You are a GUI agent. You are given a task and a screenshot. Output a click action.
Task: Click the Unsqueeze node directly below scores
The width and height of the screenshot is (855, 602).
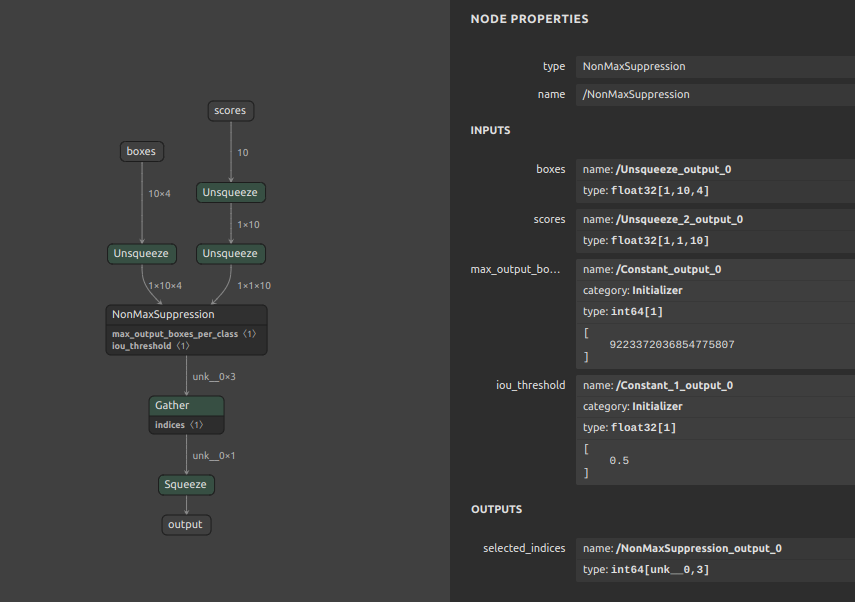click(231, 192)
